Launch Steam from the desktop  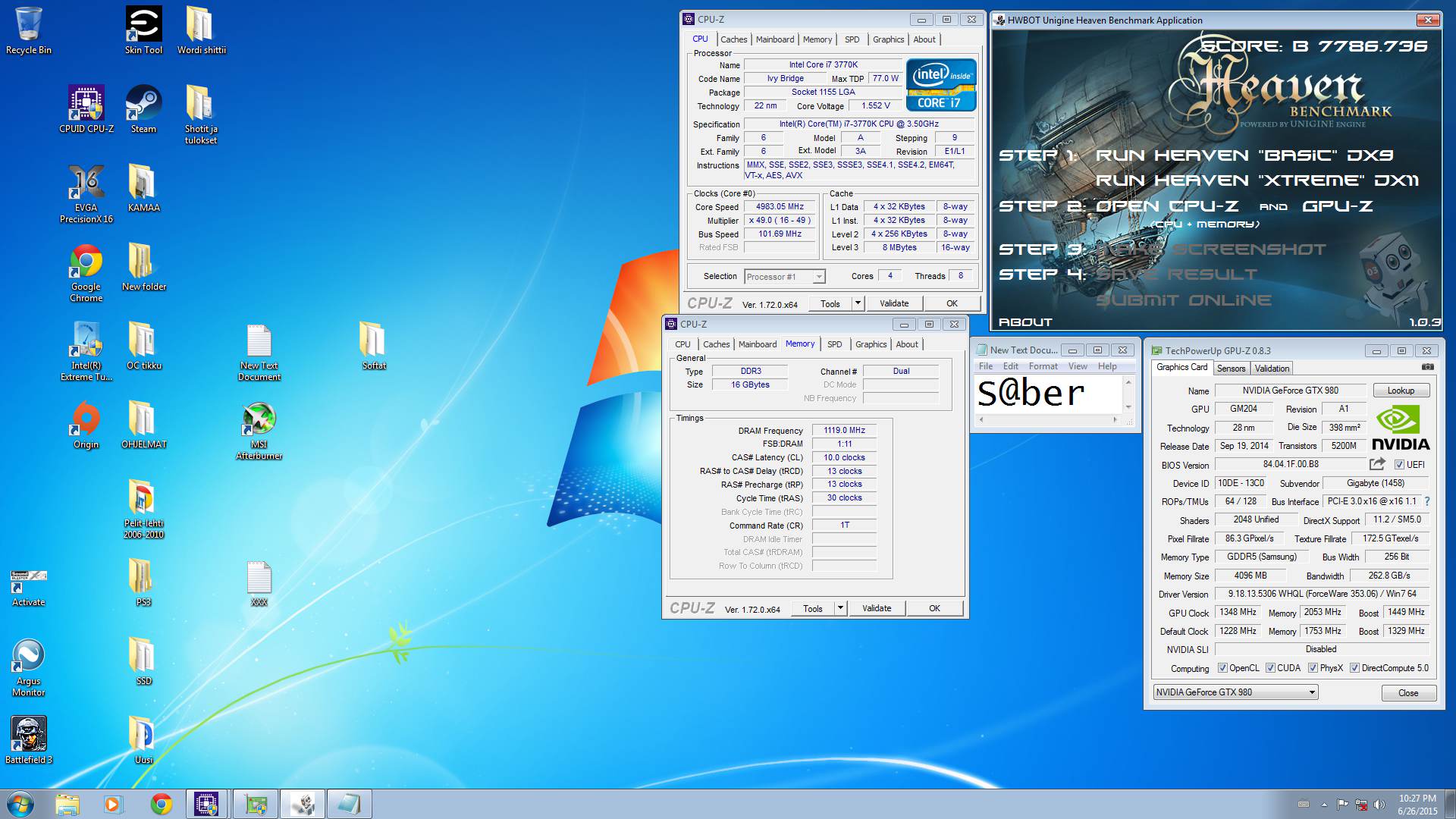click(x=143, y=109)
